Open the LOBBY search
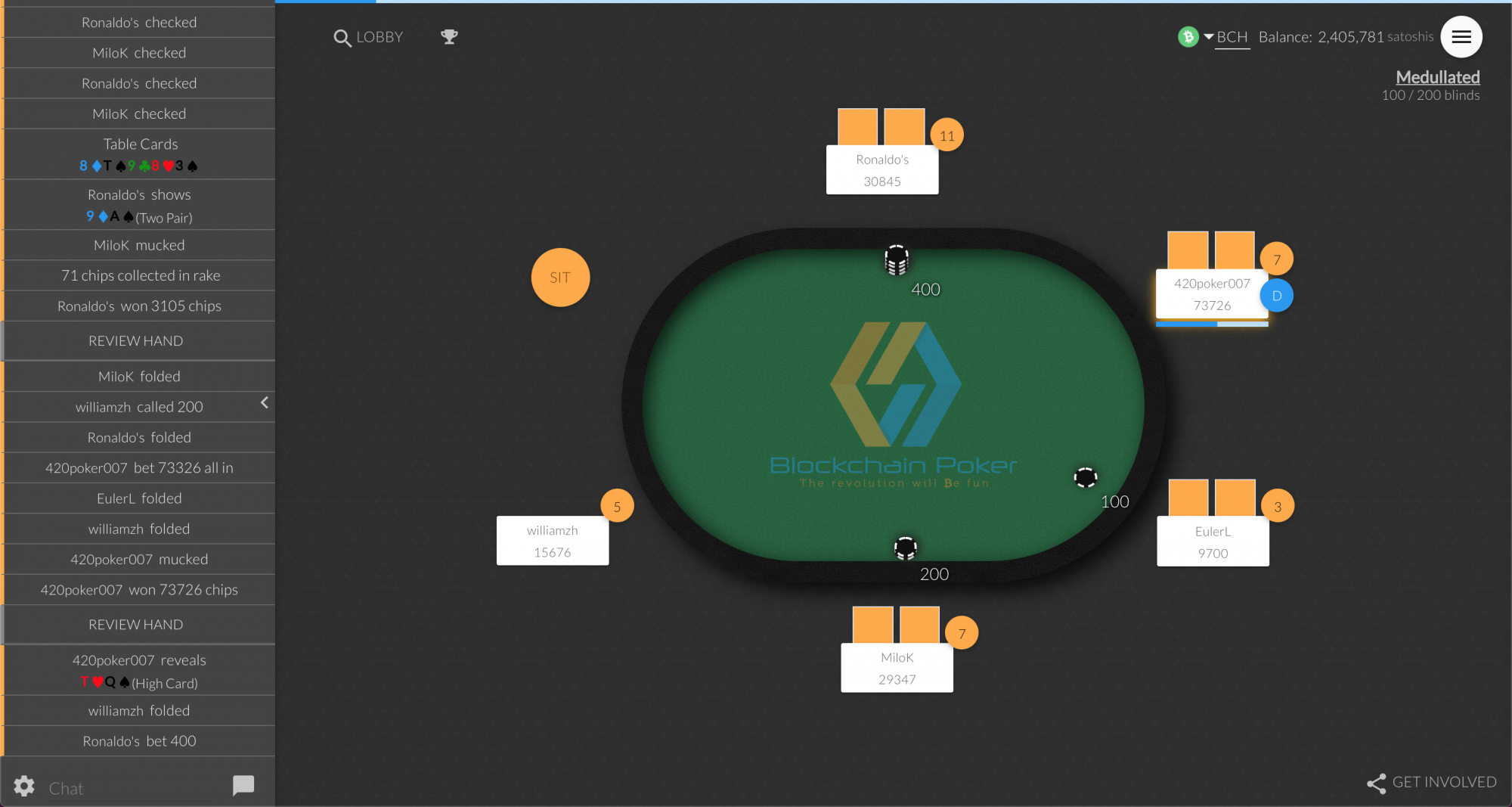1512x807 pixels. pyautogui.click(x=368, y=37)
